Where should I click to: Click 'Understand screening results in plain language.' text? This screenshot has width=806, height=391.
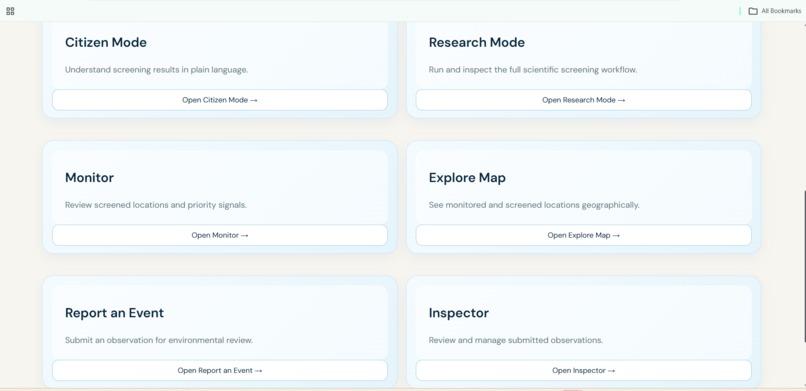pyautogui.click(x=156, y=70)
